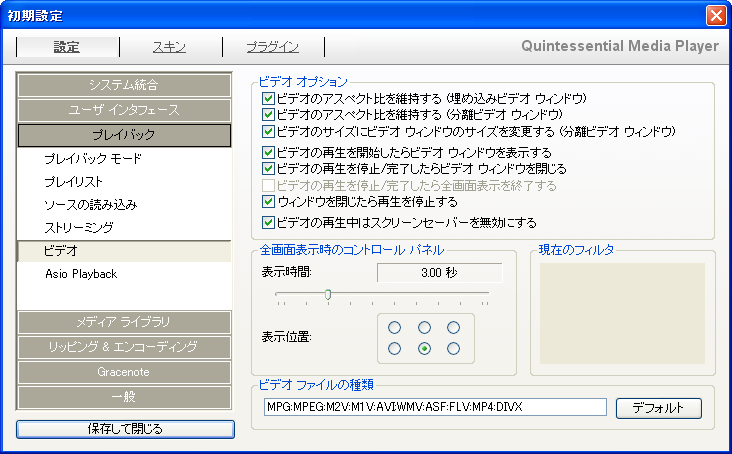This screenshot has height=454, width=732.
Task: Select the プレイリスト item
Action: coord(74,182)
